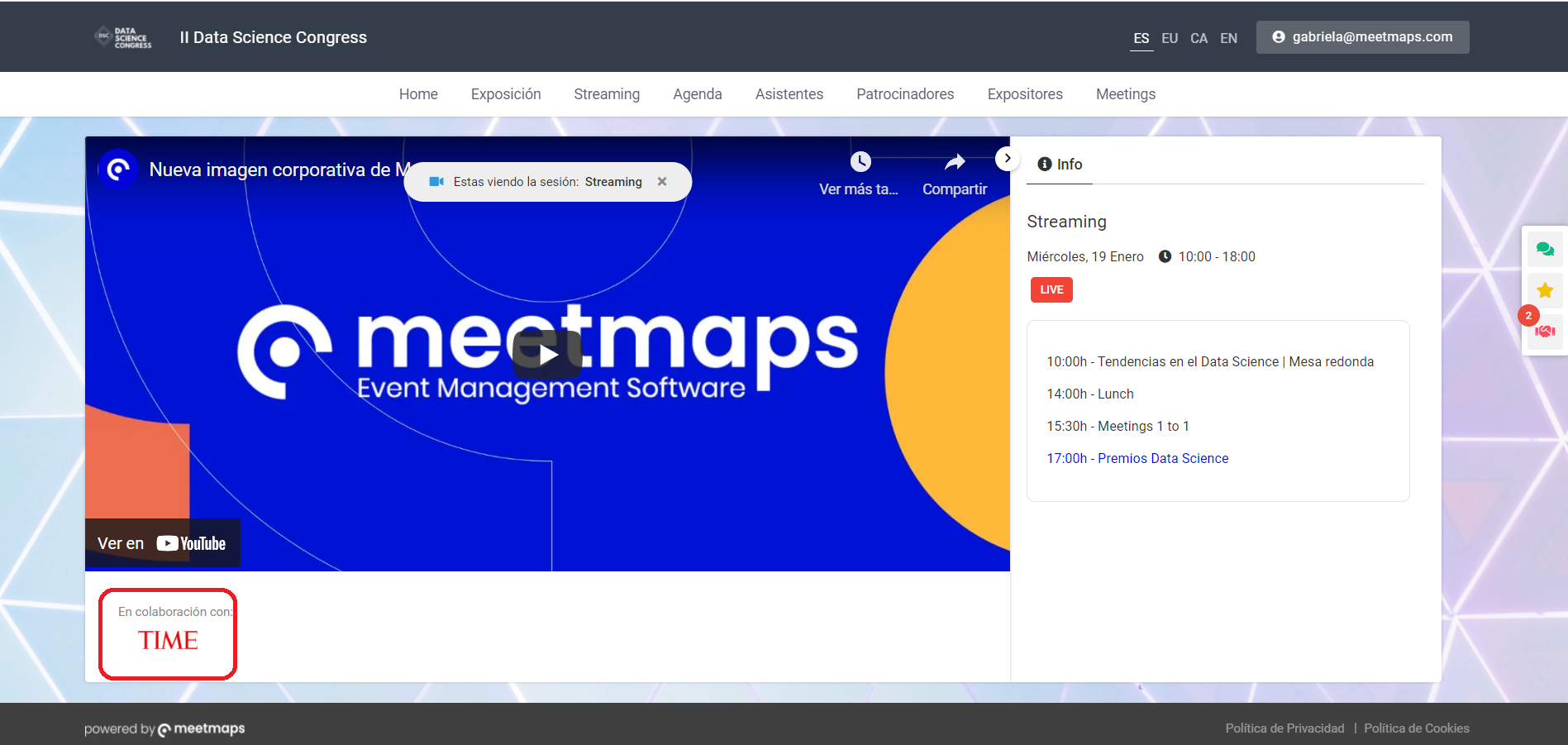Click the Compartir share arrow icon

click(x=955, y=162)
